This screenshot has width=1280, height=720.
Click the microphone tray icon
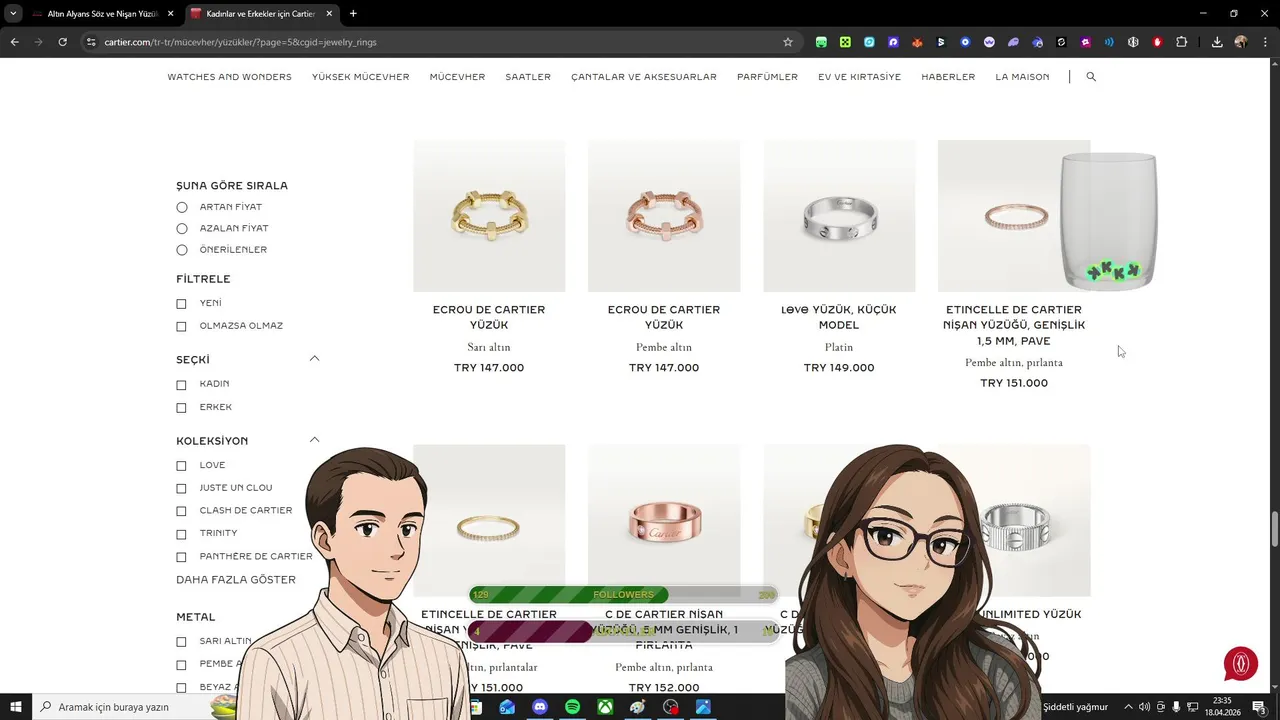pyautogui.click(x=1176, y=707)
